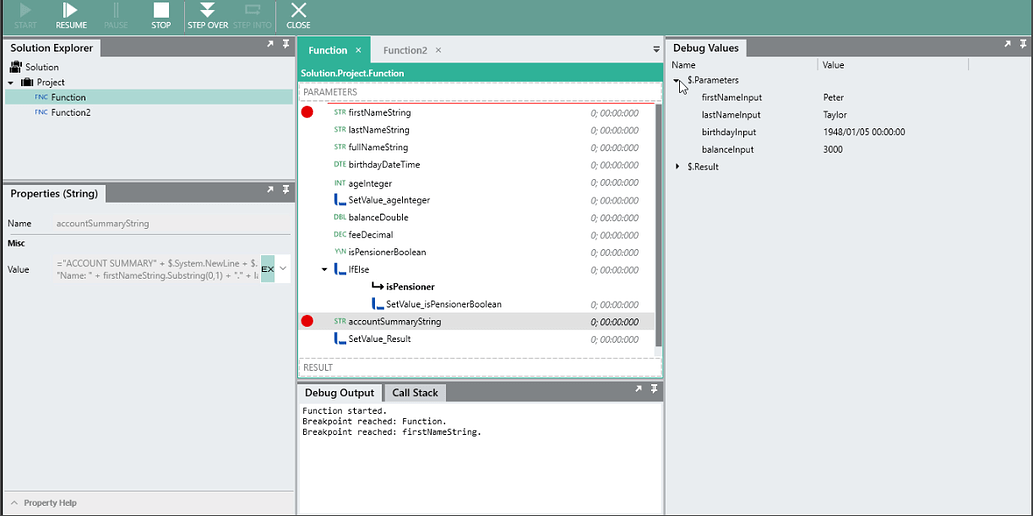Viewport: 1033px width, 516px height.
Task: Switch to the Function2 tab
Action: [x=405, y=50]
